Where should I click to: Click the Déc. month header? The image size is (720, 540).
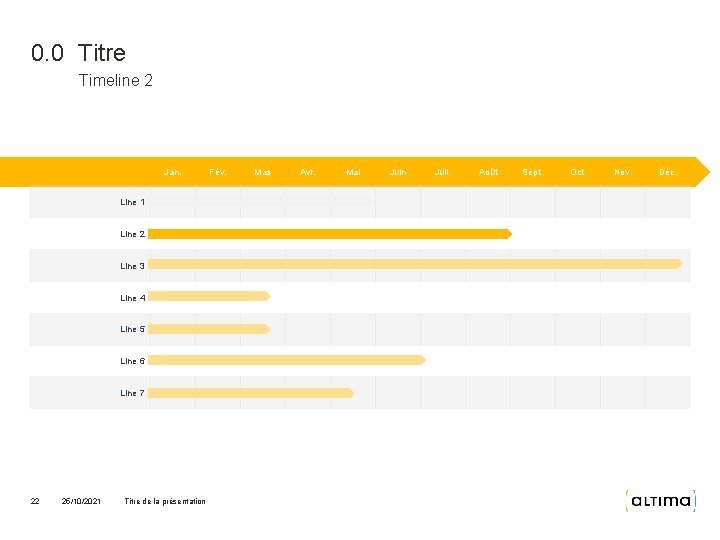(x=668, y=172)
